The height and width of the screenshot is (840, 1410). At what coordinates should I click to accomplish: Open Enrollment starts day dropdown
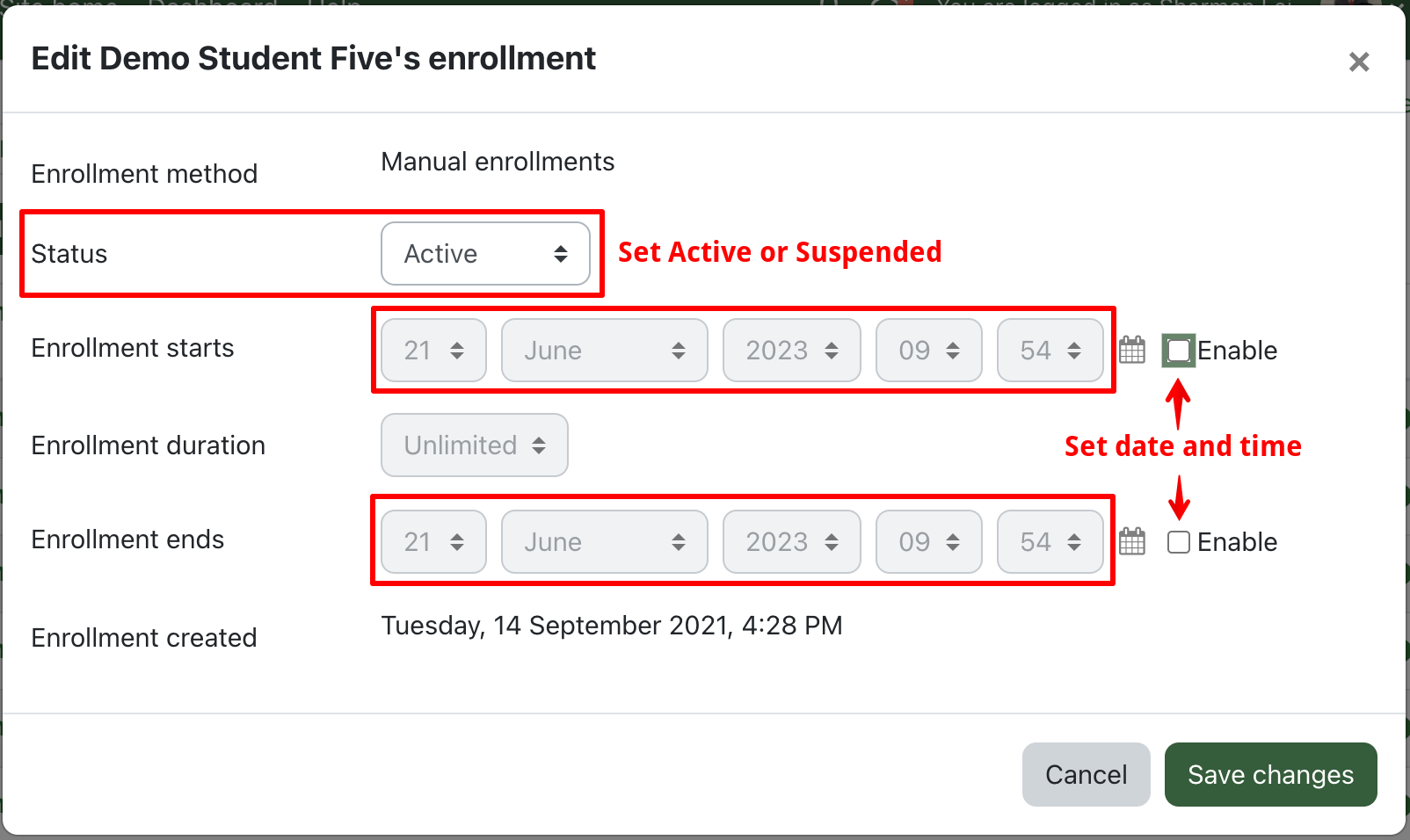pyautogui.click(x=433, y=351)
